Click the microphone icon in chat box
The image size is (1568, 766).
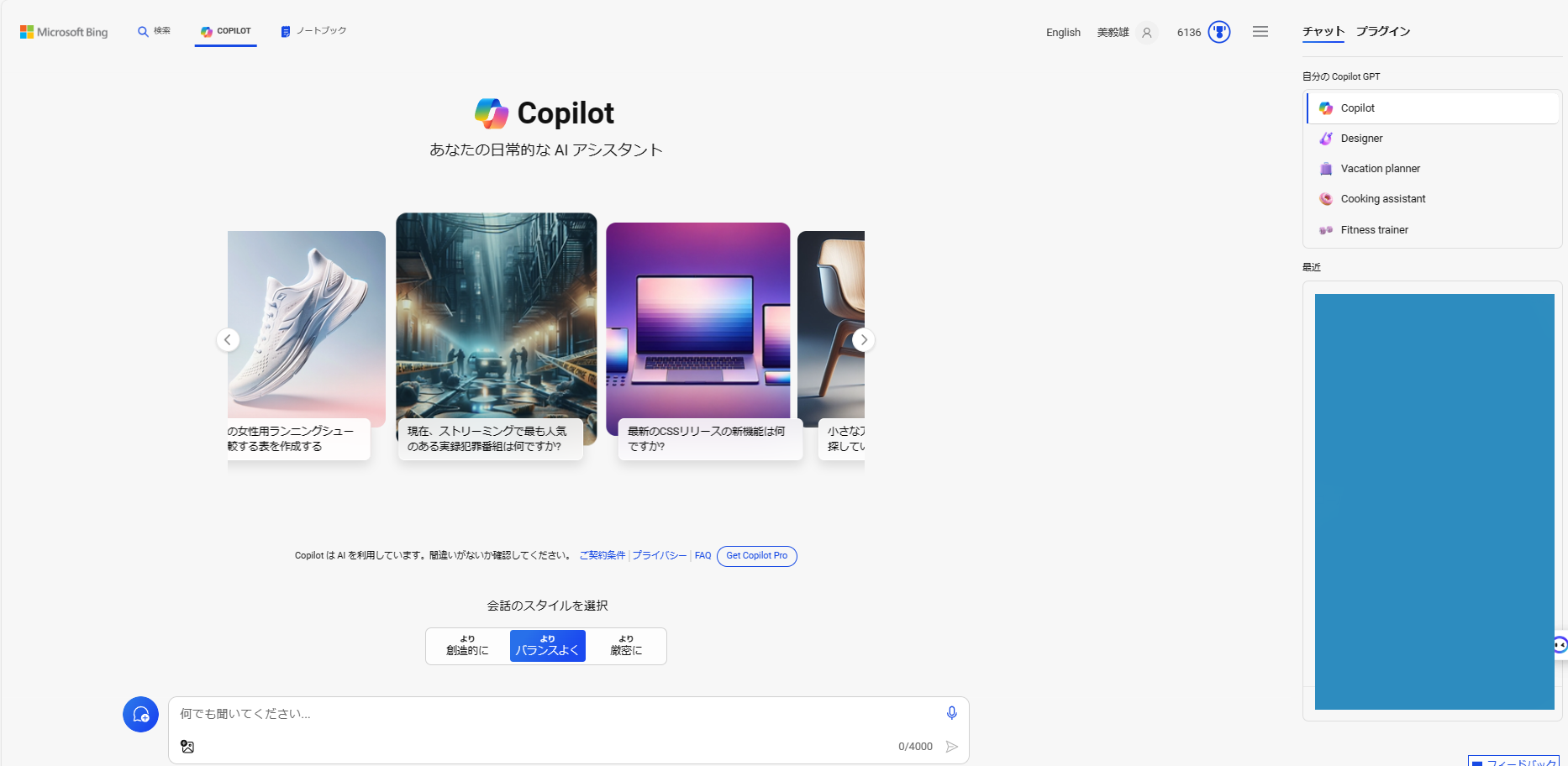[951, 713]
